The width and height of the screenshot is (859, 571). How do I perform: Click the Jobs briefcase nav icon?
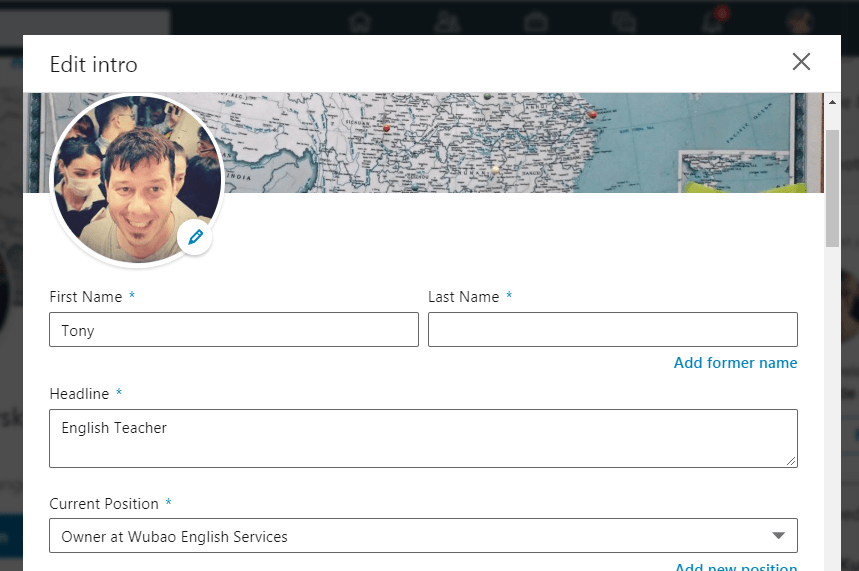[535, 22]
